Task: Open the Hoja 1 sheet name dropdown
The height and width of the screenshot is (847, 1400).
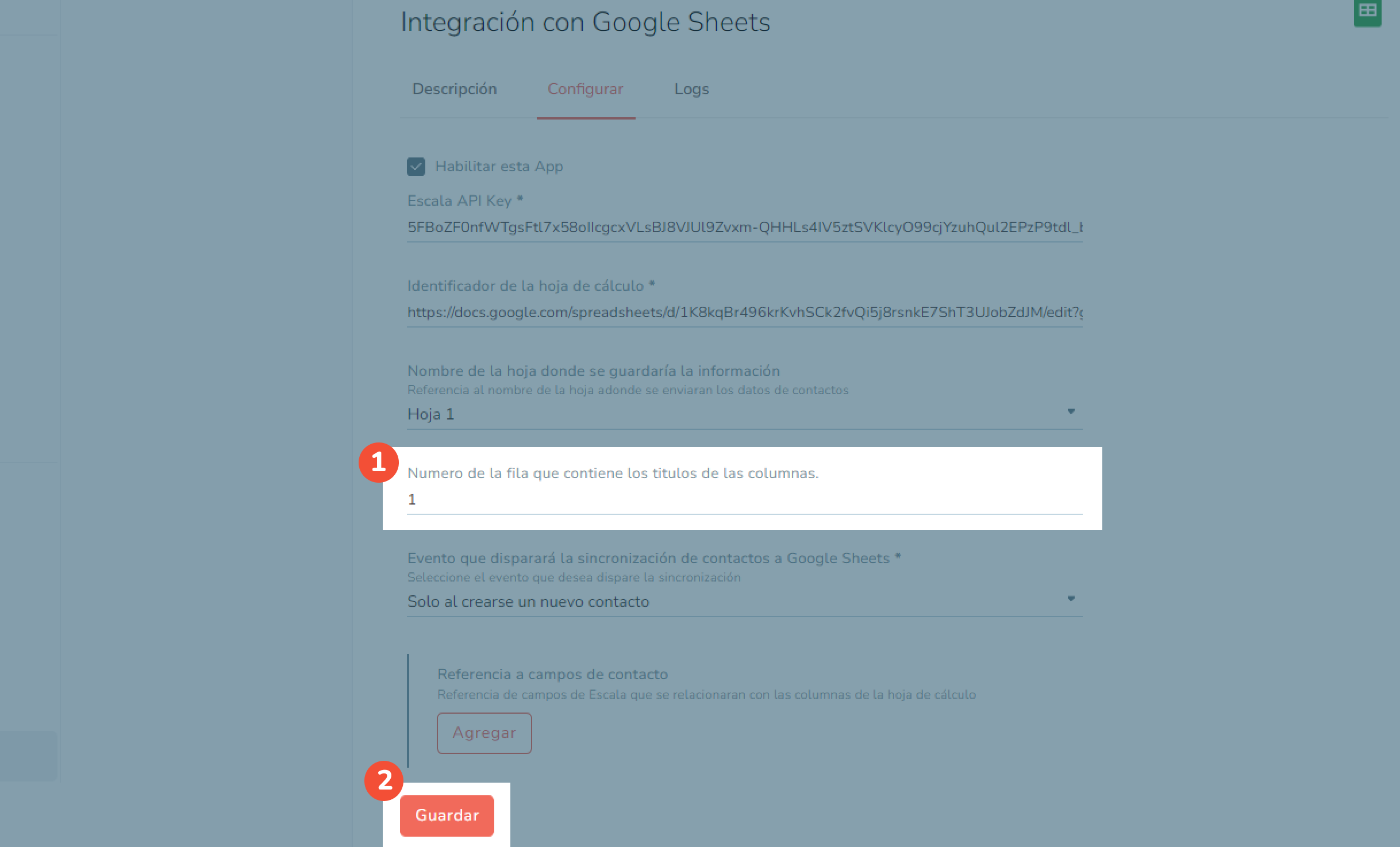Action: coord(744,414)
